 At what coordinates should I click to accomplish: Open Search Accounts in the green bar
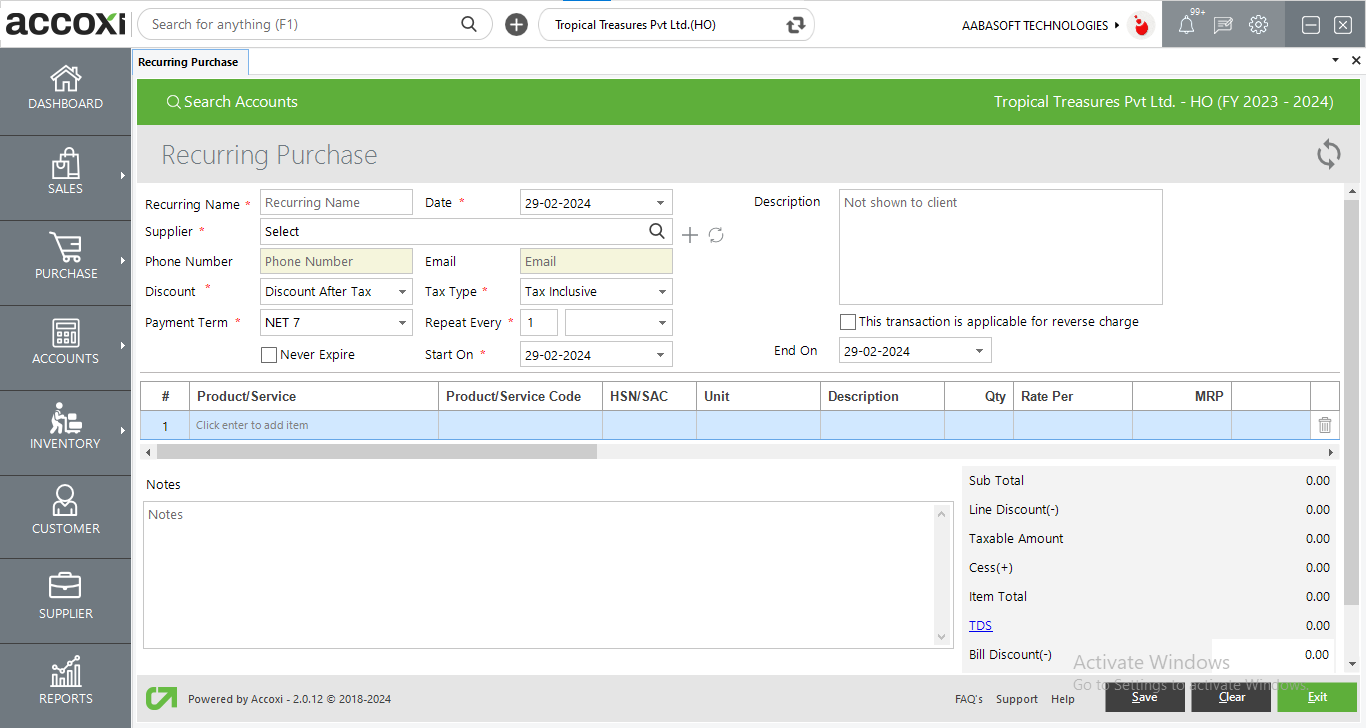[232, 101]
